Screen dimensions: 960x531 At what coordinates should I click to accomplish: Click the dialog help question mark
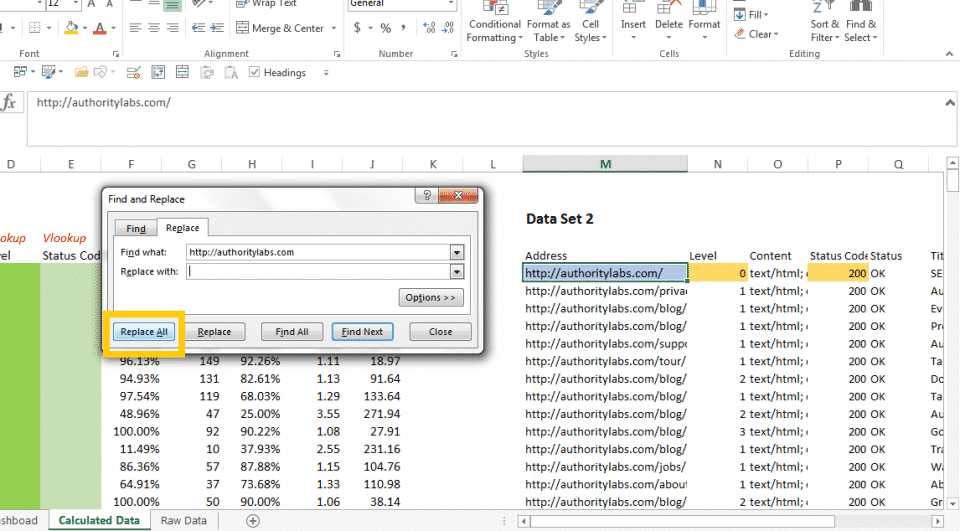427,195
